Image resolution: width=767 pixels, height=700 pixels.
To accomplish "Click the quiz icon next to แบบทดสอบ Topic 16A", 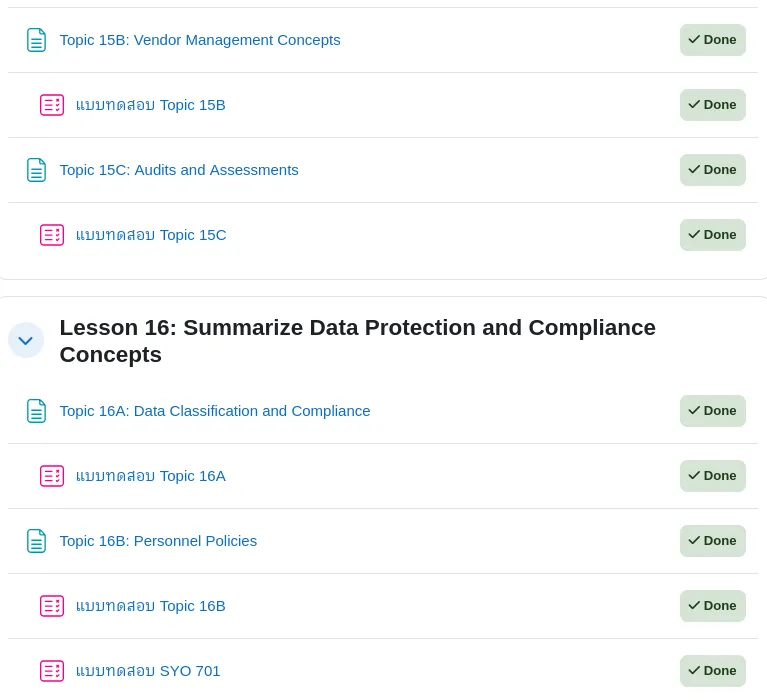I will [52, 476].
